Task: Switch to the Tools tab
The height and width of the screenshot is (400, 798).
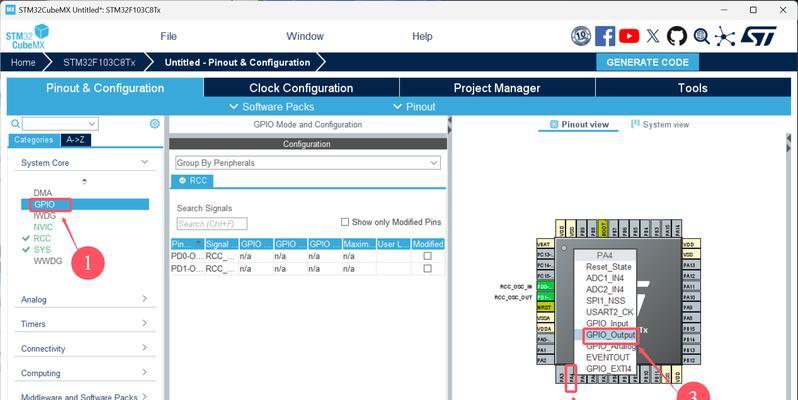Action: (x=693, y=88)
